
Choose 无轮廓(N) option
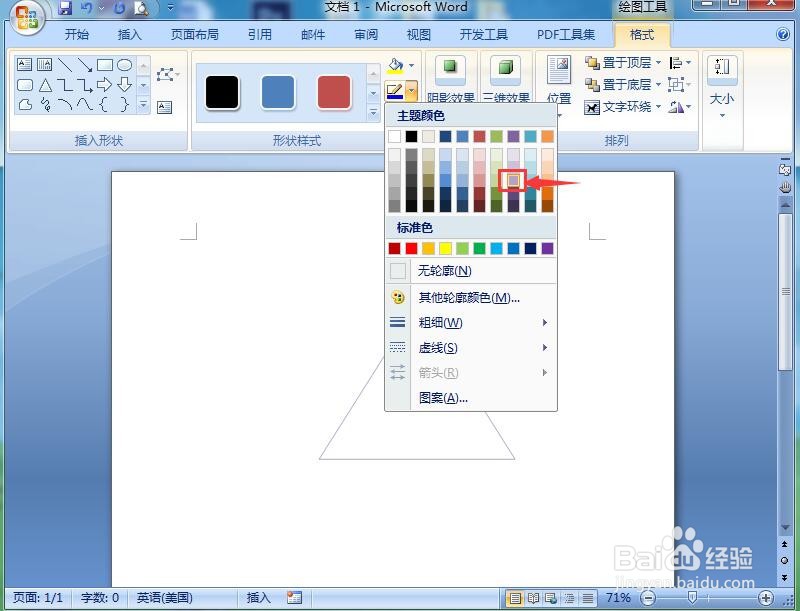471,271
